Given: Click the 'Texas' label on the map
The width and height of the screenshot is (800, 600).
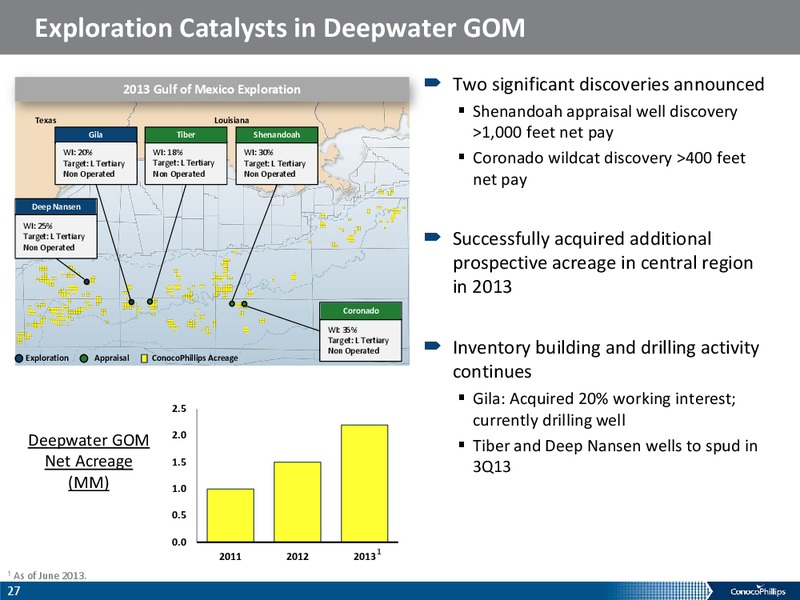Looking at the screenshot, I should click(x=45, y=120).
